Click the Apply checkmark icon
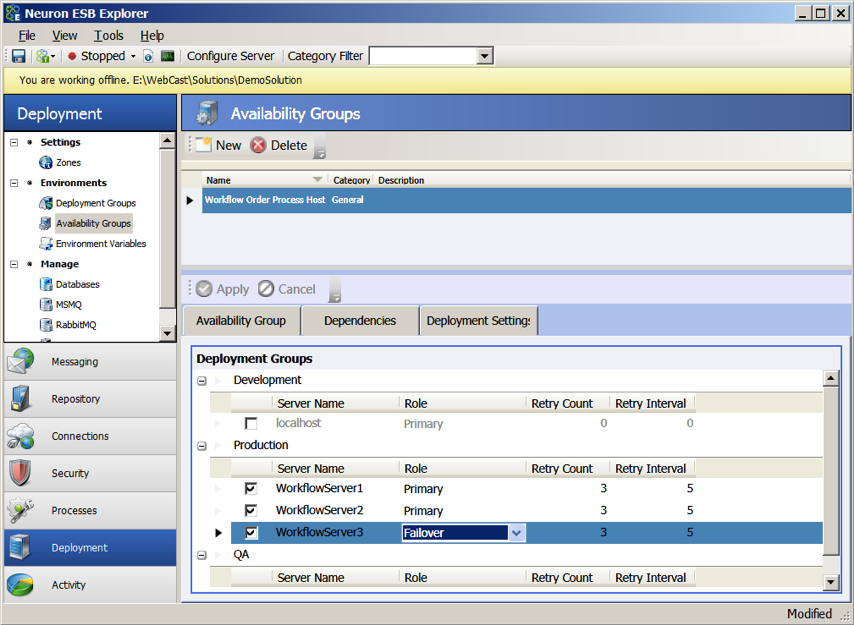This screenshot has width=854, height=625. click(204, 289)
